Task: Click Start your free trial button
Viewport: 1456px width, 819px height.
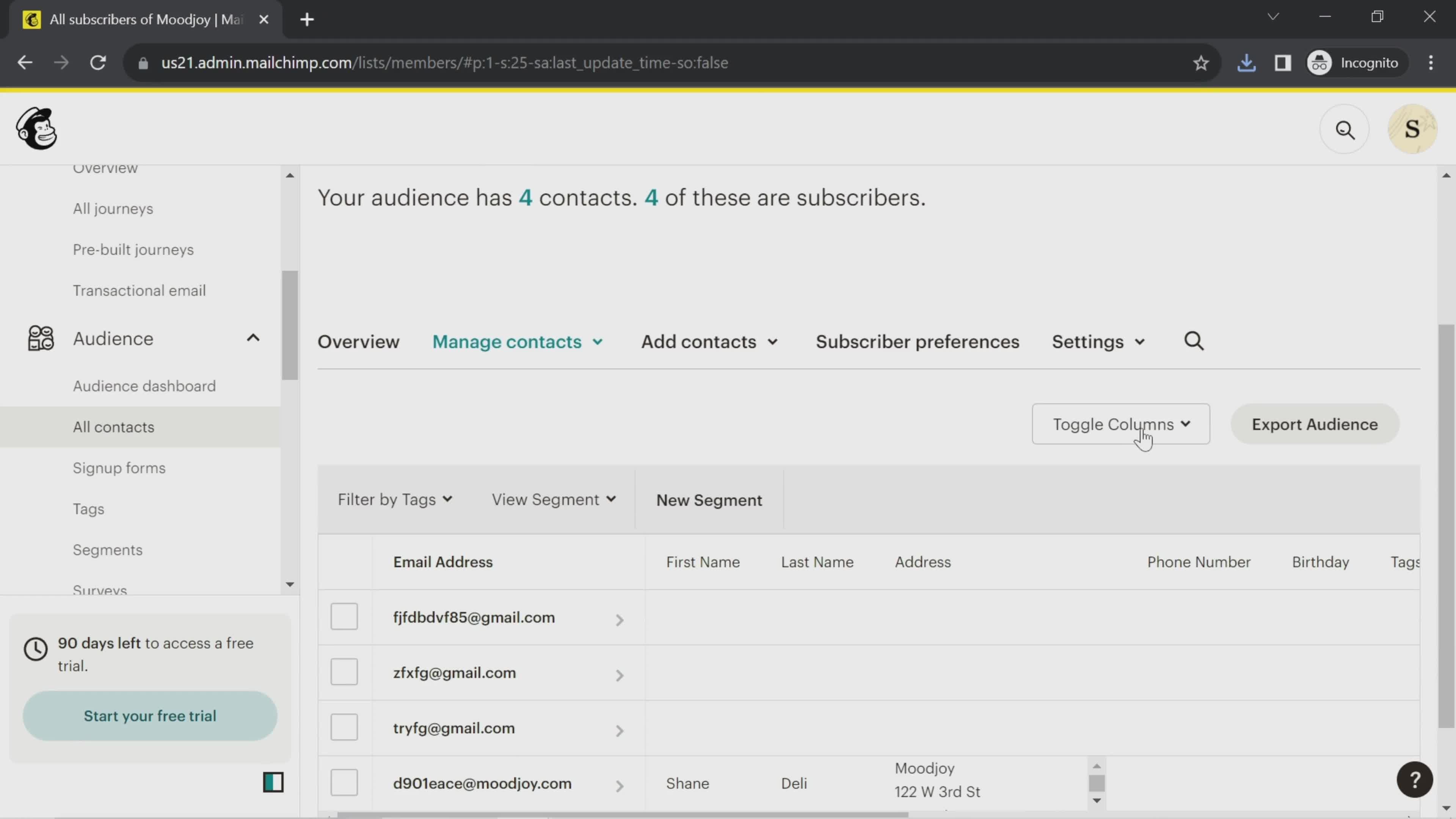Action: pyautogui.click(x=150, y=715)
